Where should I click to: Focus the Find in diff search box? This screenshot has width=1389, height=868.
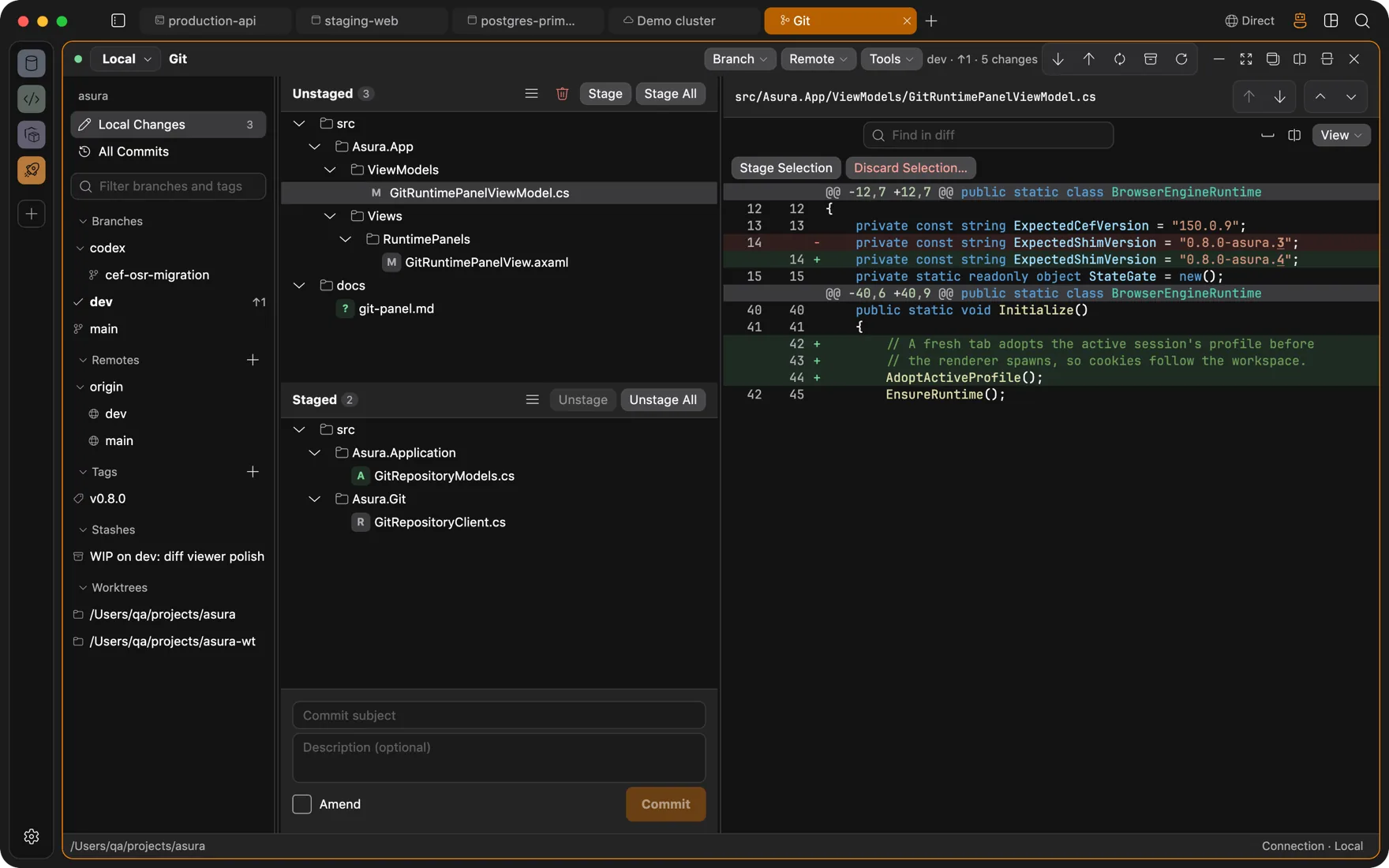988,136
